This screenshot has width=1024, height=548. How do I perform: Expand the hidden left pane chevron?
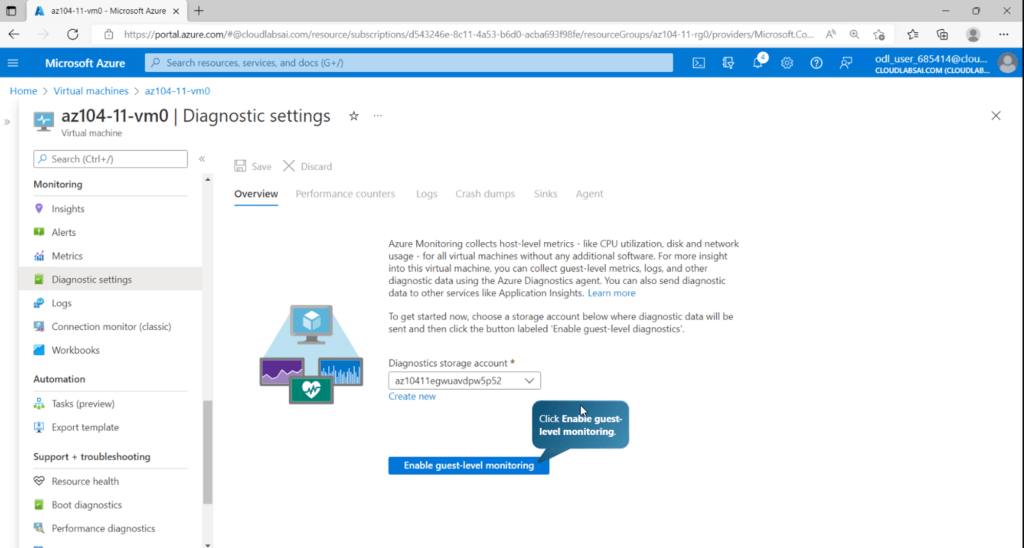pos(7,121)
